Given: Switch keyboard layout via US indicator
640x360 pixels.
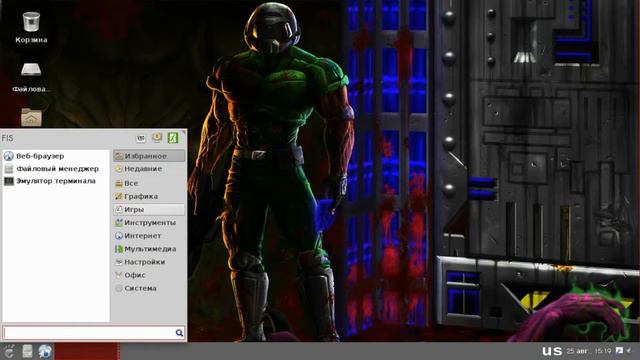Looking at the screenshot, I should click(x=552, y=351).
